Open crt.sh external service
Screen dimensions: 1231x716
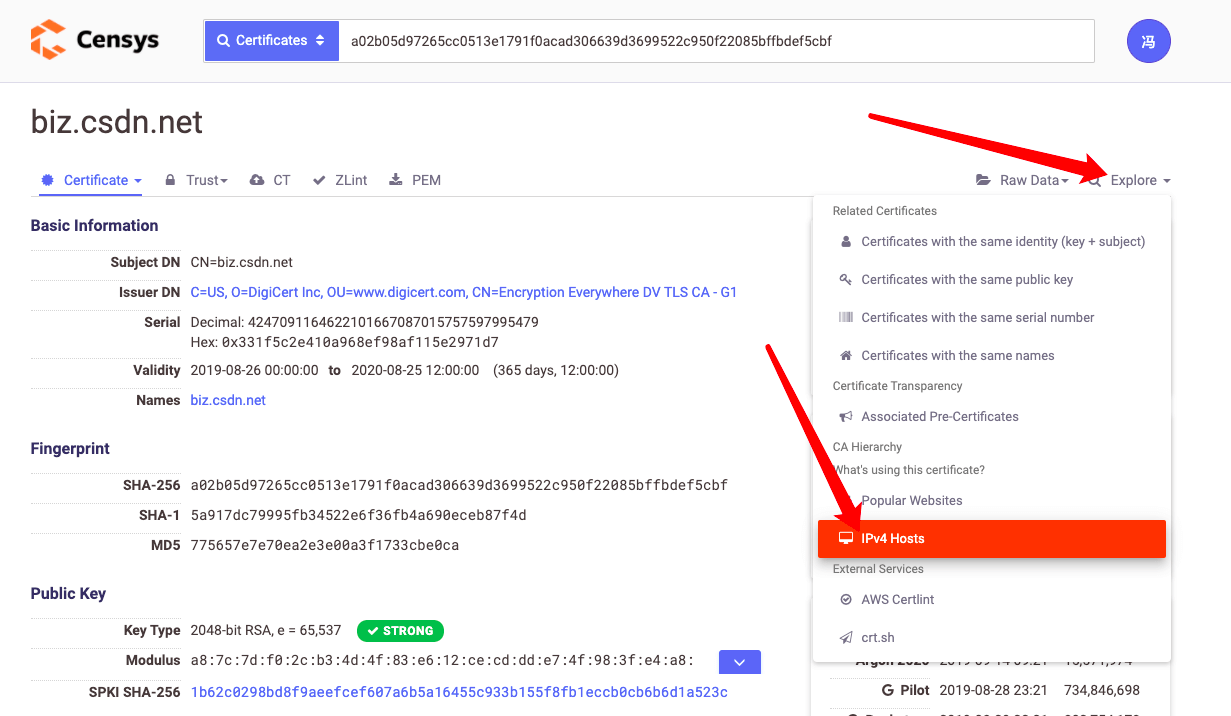click(x=992, y=637)
